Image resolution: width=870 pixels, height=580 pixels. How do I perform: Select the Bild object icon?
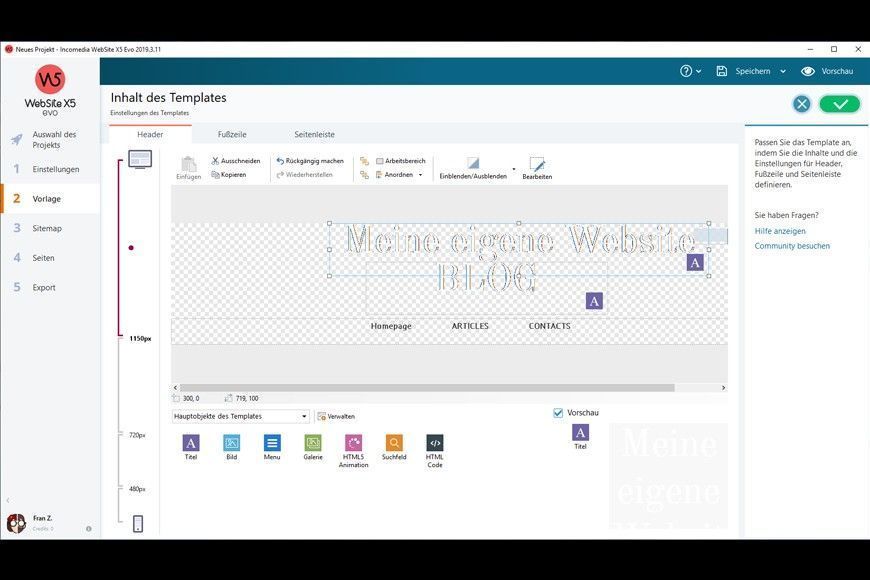point(231,442)
